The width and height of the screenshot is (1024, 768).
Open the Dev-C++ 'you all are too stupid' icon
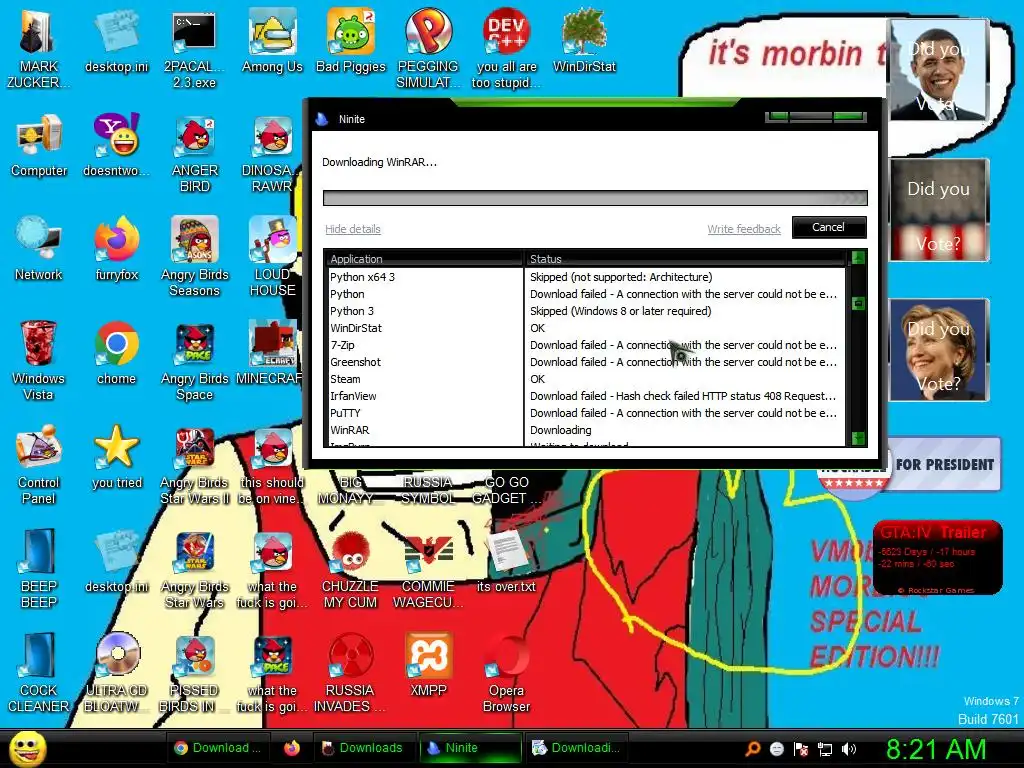(506, 49)
